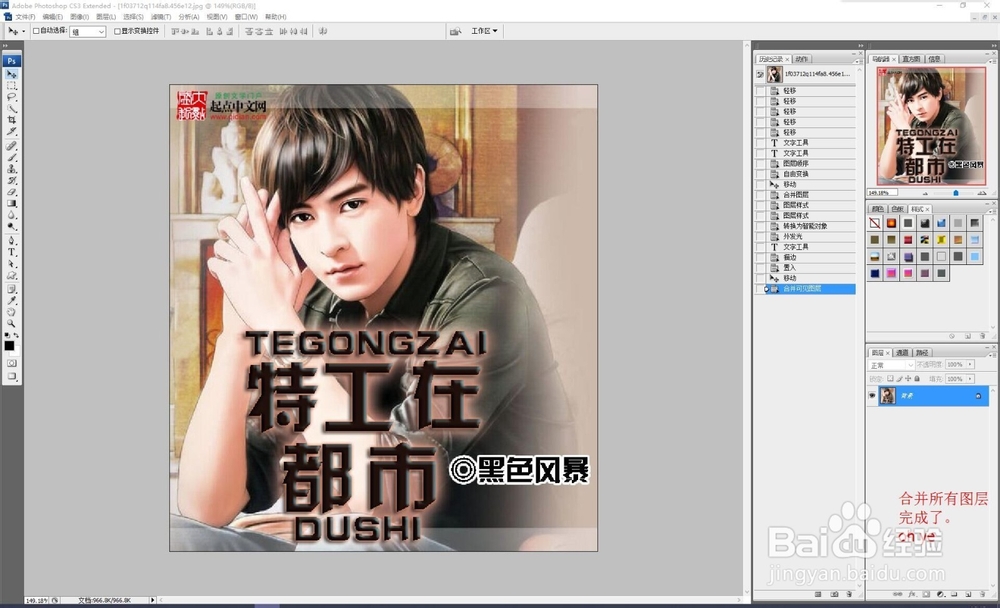This screenshot has width=1000, height=608.
Task: Select the Zoom tool in toolbox
Action: tap(11, 323)
